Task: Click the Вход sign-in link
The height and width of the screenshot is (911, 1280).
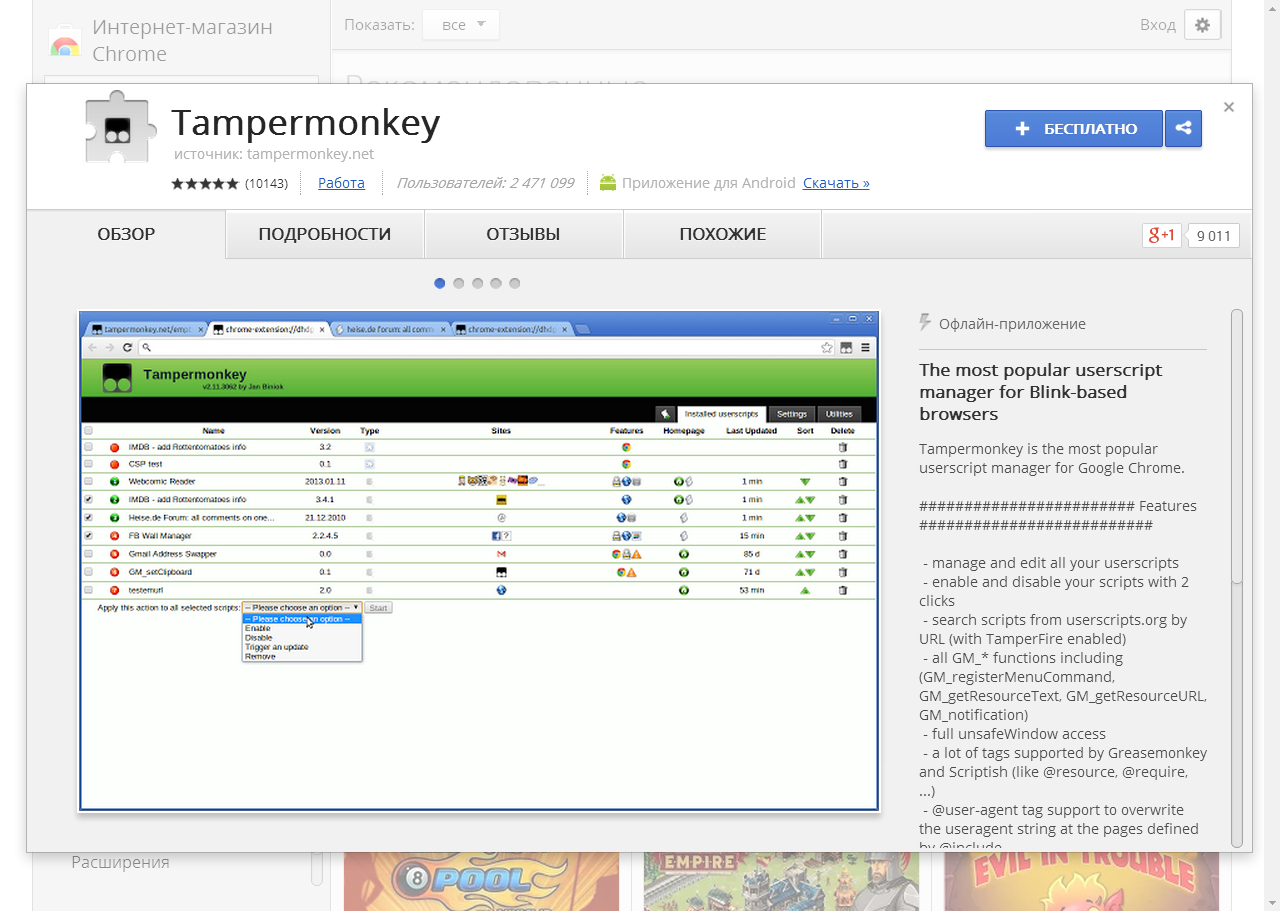Action: pyautogui.click(x=1158, y=25)
